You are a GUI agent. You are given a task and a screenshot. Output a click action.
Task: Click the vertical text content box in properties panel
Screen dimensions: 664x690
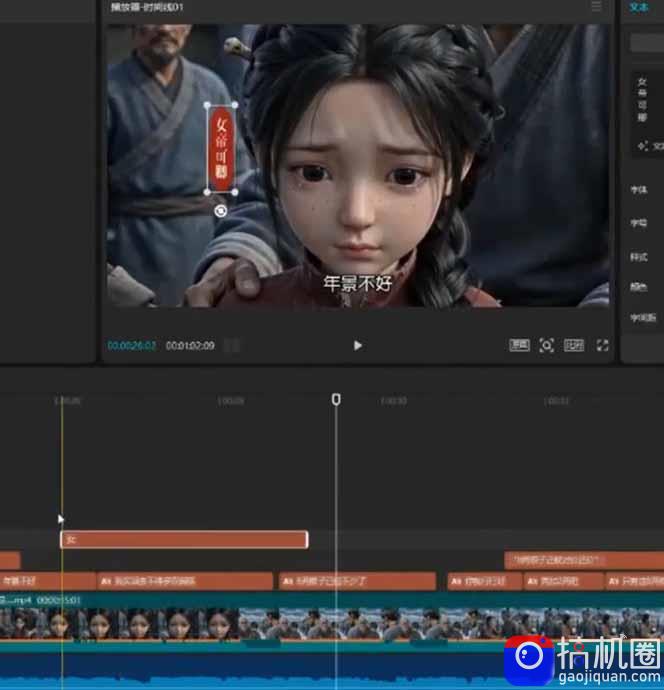click(x=647, y=101)
